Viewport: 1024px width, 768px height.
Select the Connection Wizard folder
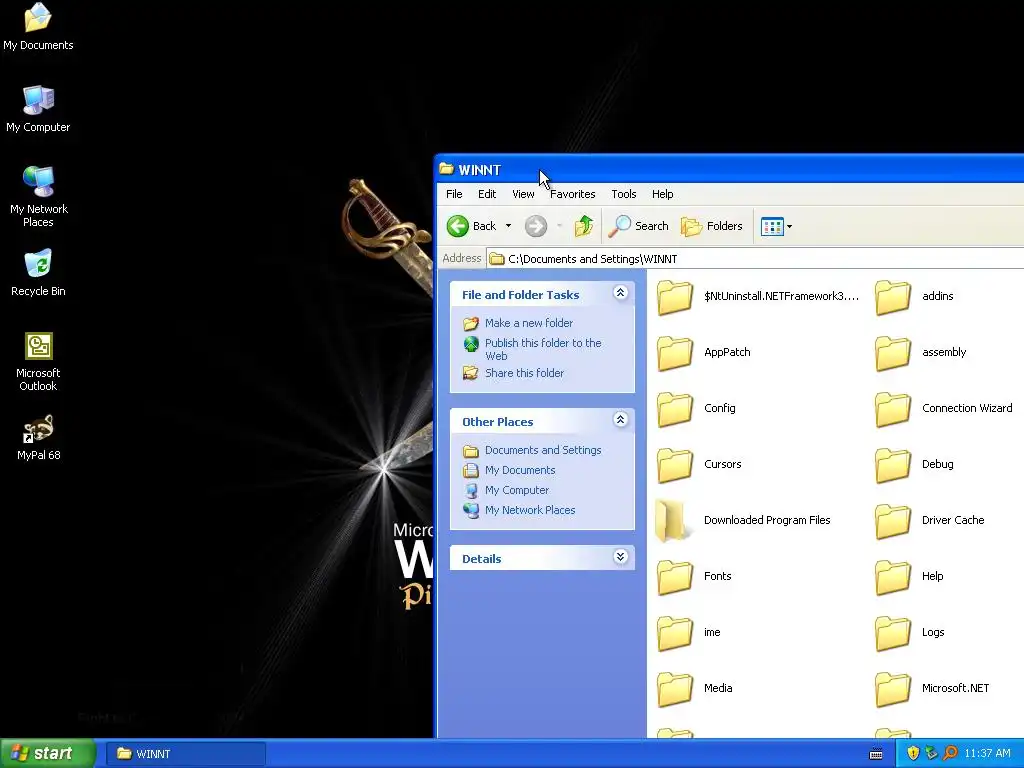click(x=944, y=409)
